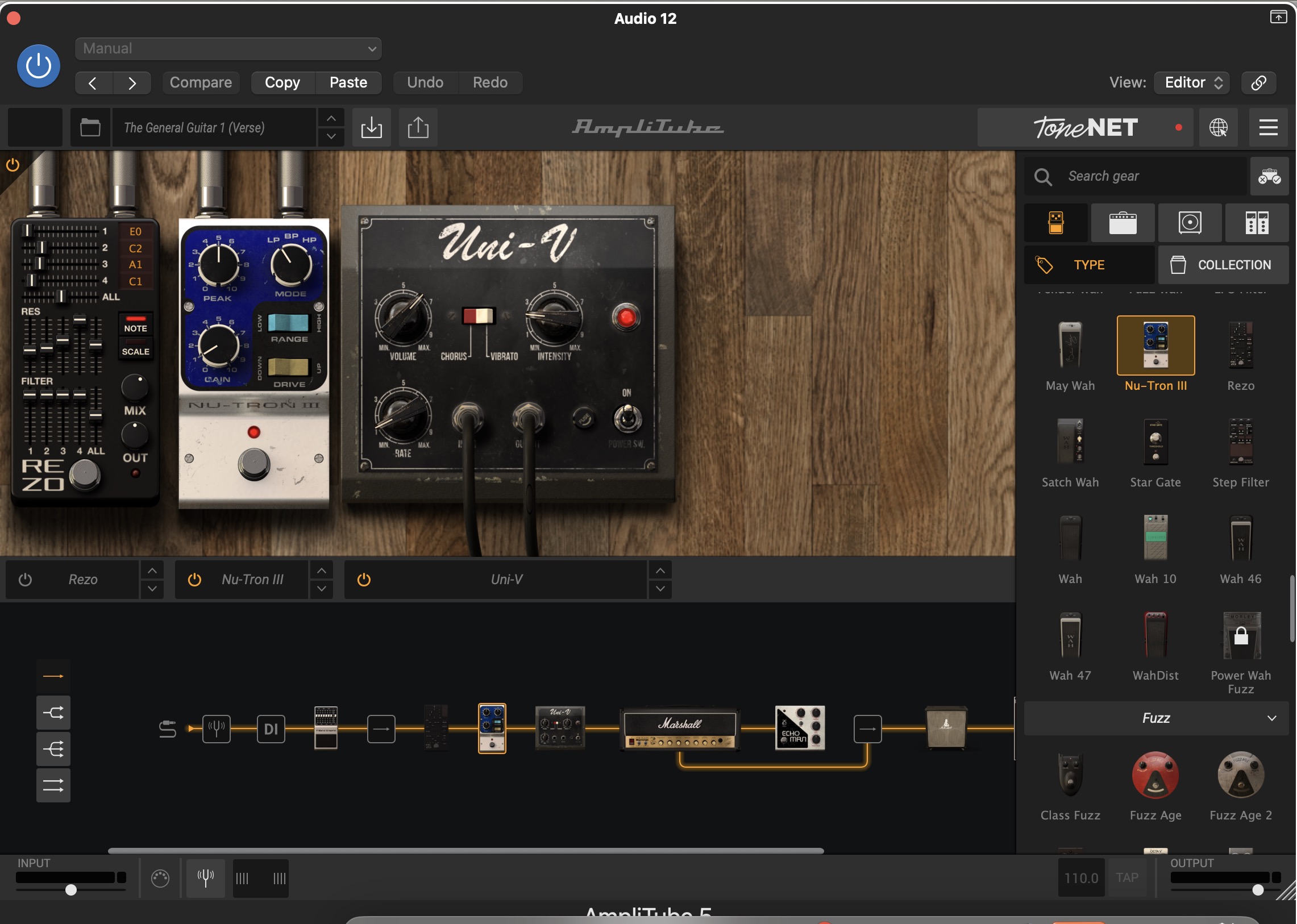The image size is (1297, 924).
Task: Select parallel four-line routing icon
Action: pos(53,786)
